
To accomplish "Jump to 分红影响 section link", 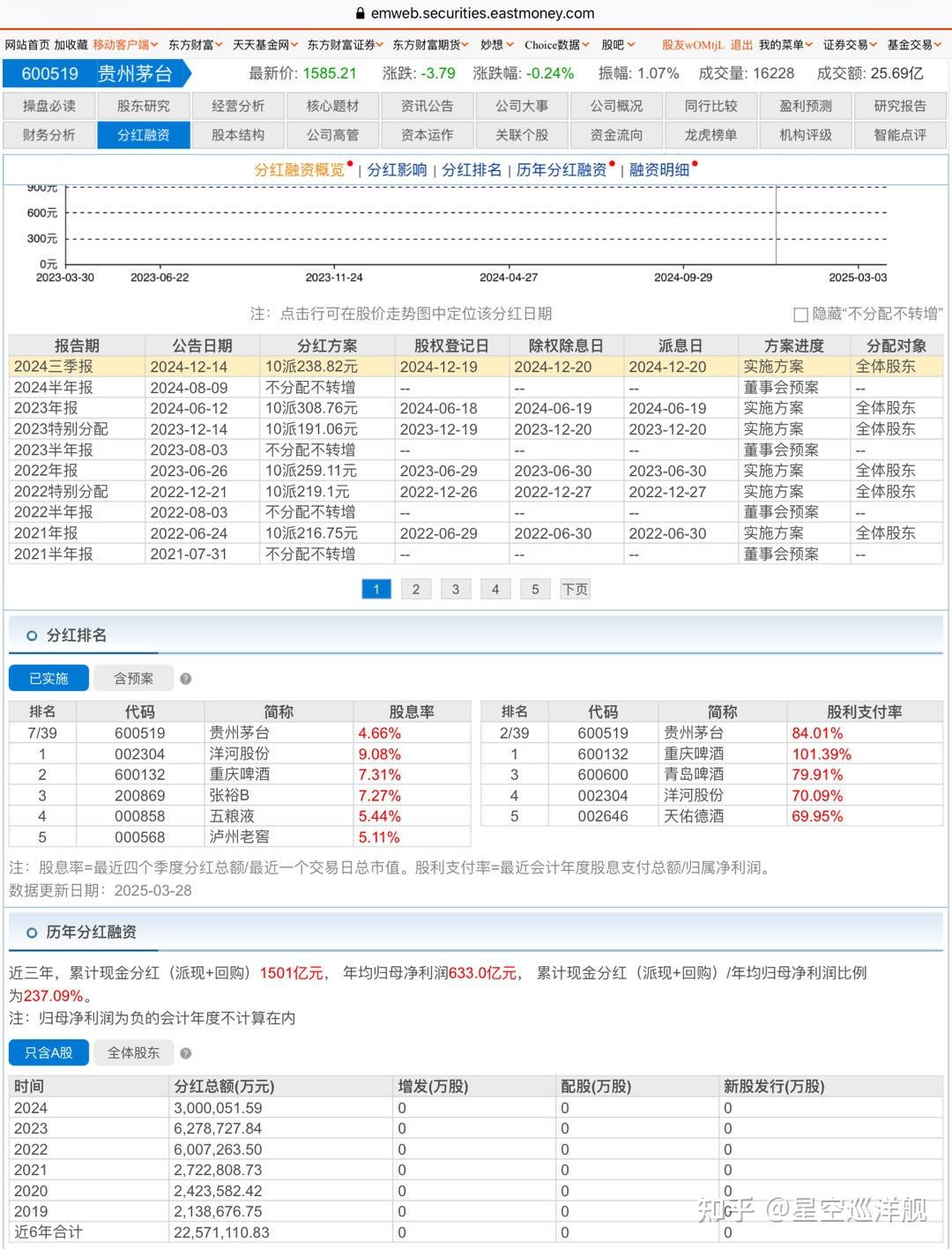I will click(x=397, y=170).
